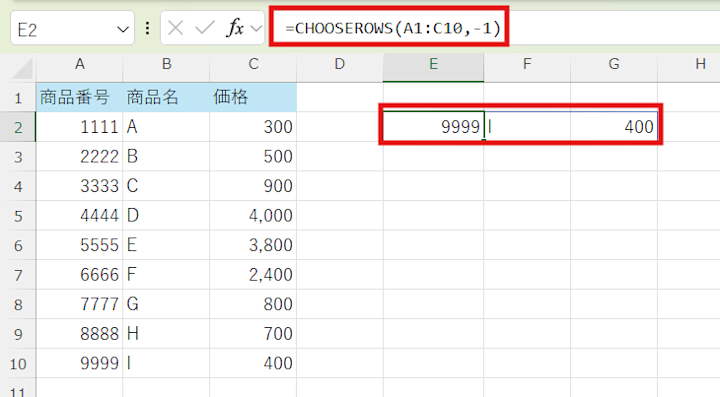
Task: Open the Insert Function fx icon
Action: click(x=235, y=28)
